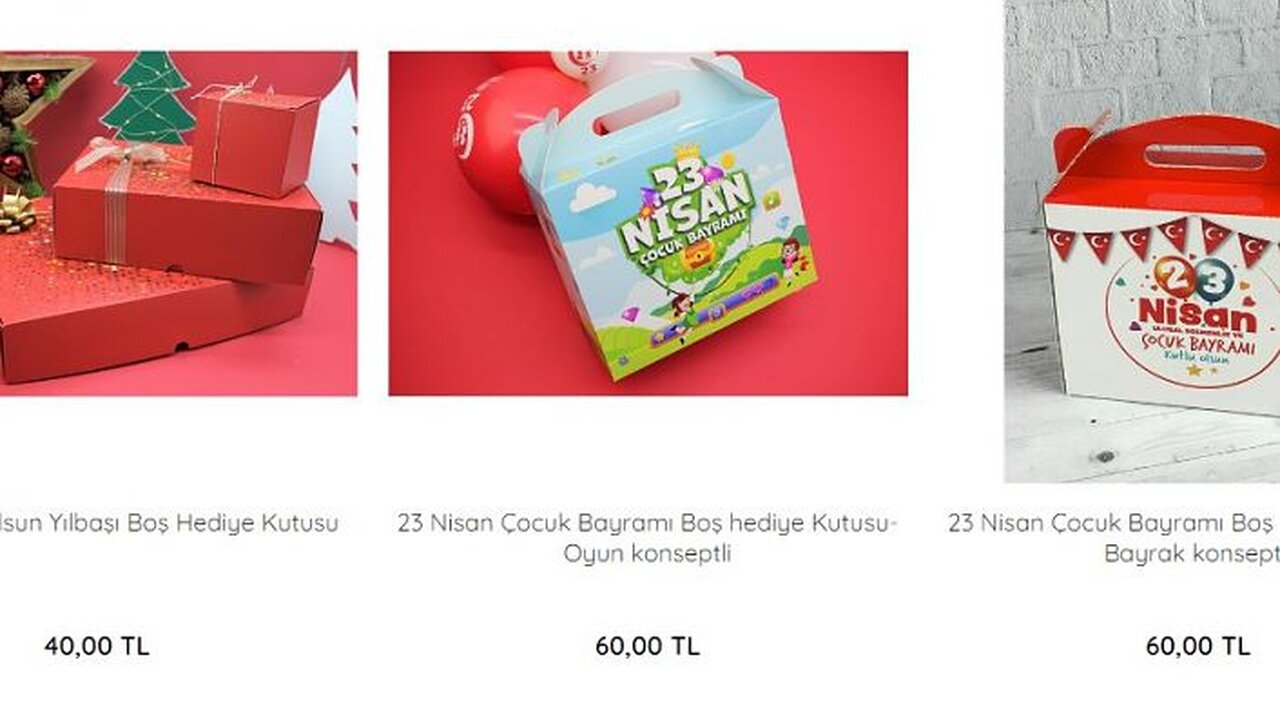This screenshot has width=1280, height=720.
Task: Open the white flag-concept box product photo
Action: (x=1142, y=241)
